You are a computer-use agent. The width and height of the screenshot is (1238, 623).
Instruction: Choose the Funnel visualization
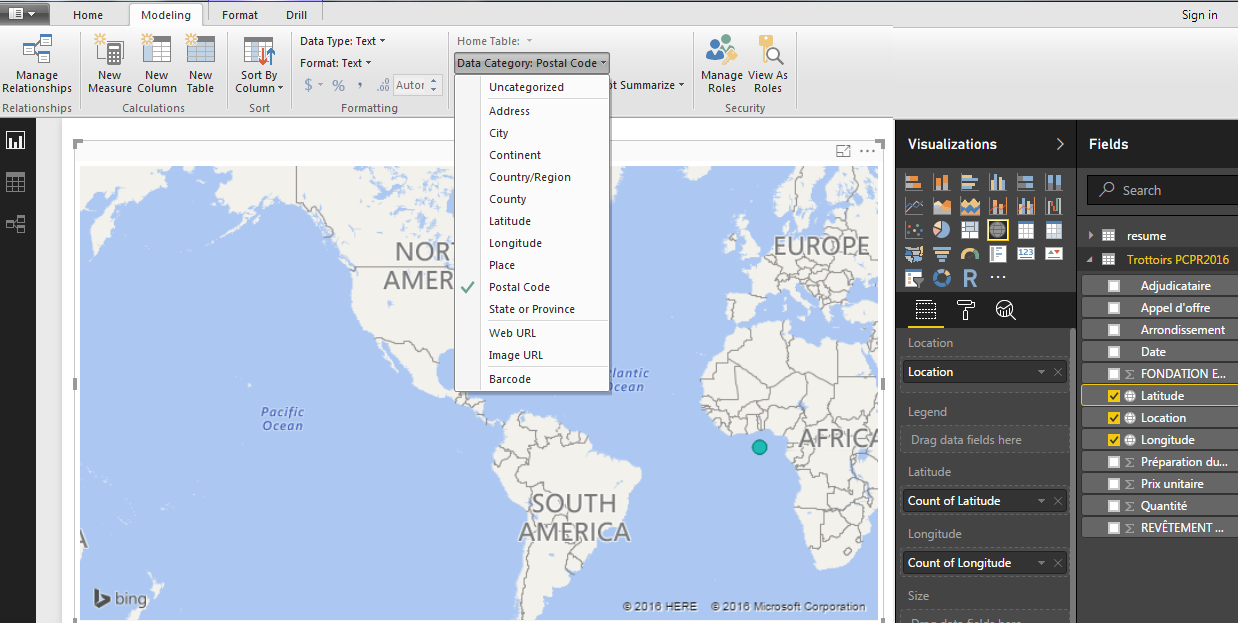[x=942, y=254]
